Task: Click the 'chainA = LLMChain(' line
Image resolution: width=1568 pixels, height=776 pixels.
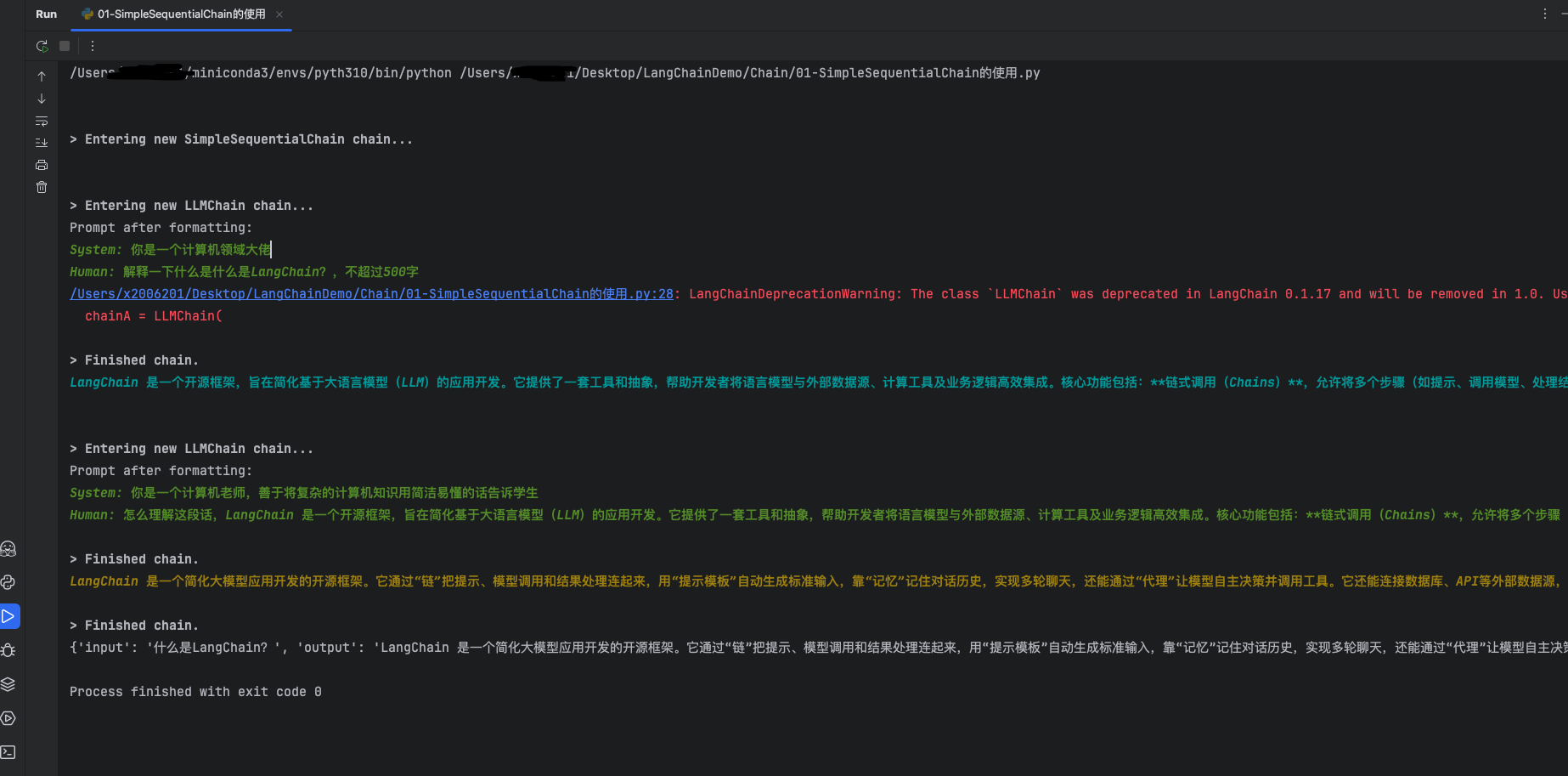Action: pyautogui.click(x=154, y=316)
